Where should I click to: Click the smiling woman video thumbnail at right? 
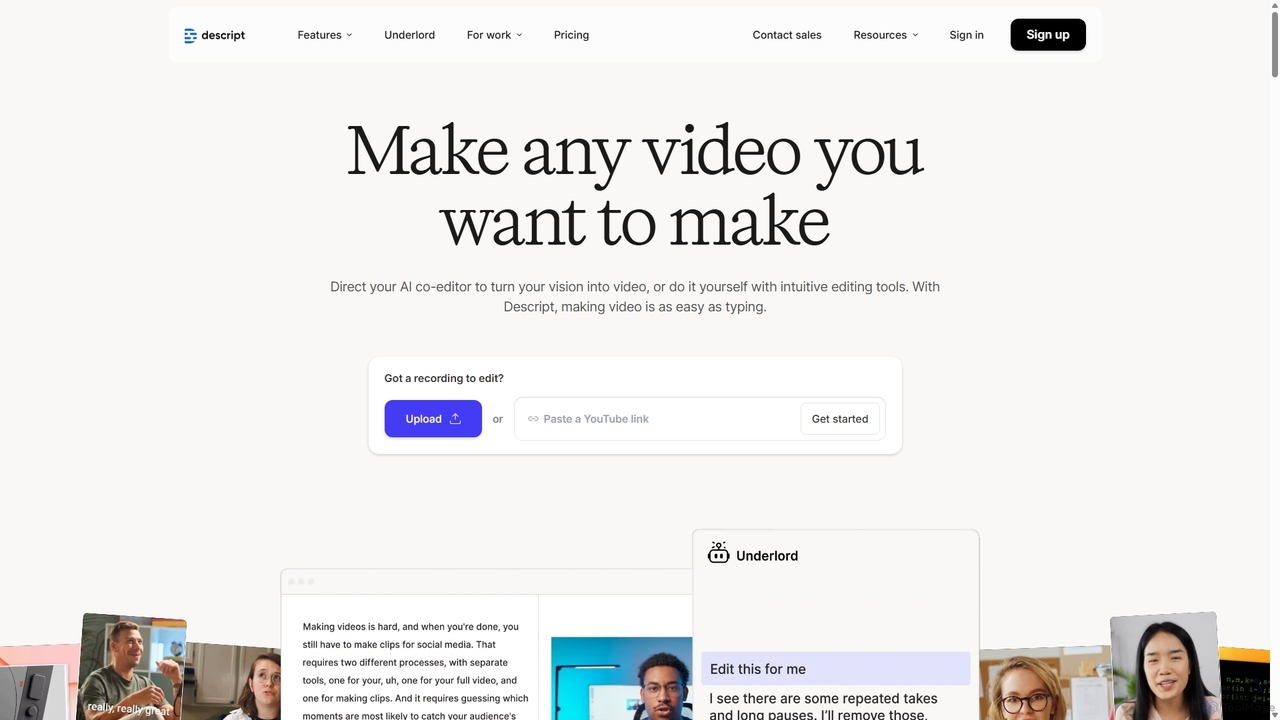(x=1164, y=666)
